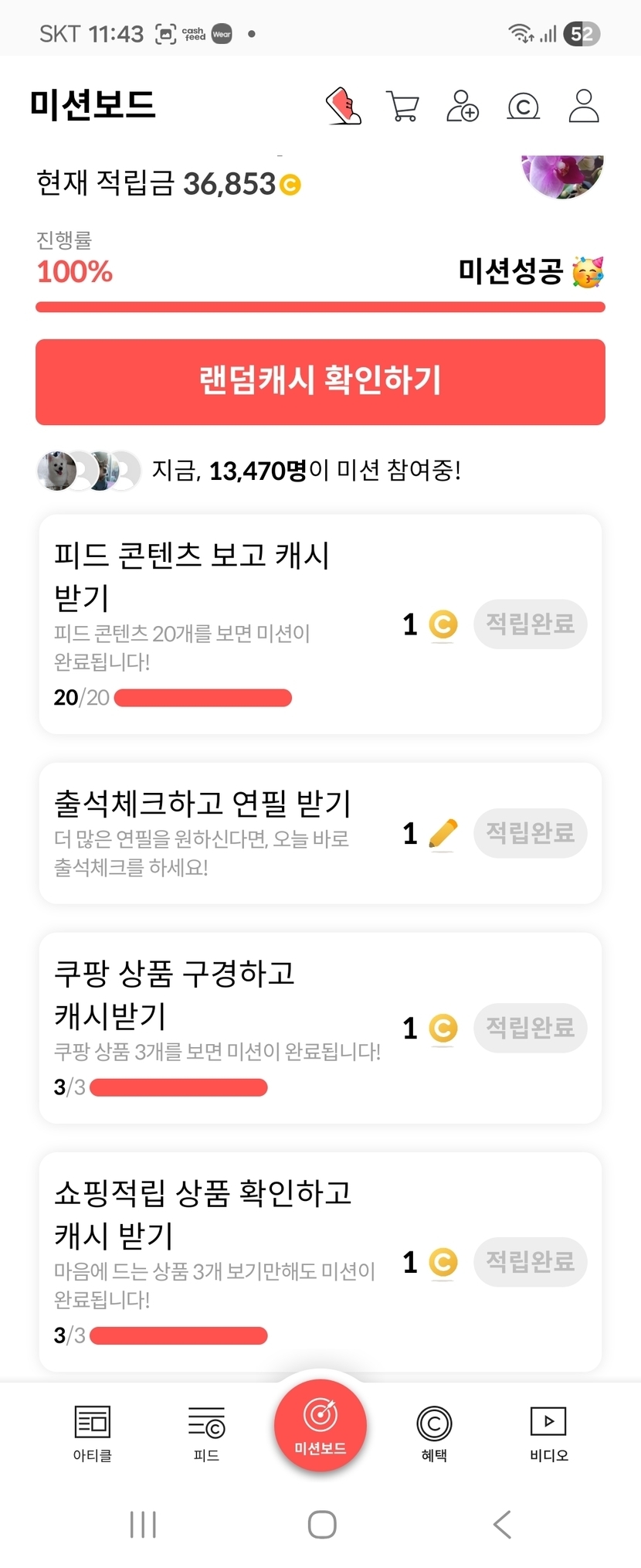Go to the 비디오 tab
The image size is (641, 1568).
548,1433
